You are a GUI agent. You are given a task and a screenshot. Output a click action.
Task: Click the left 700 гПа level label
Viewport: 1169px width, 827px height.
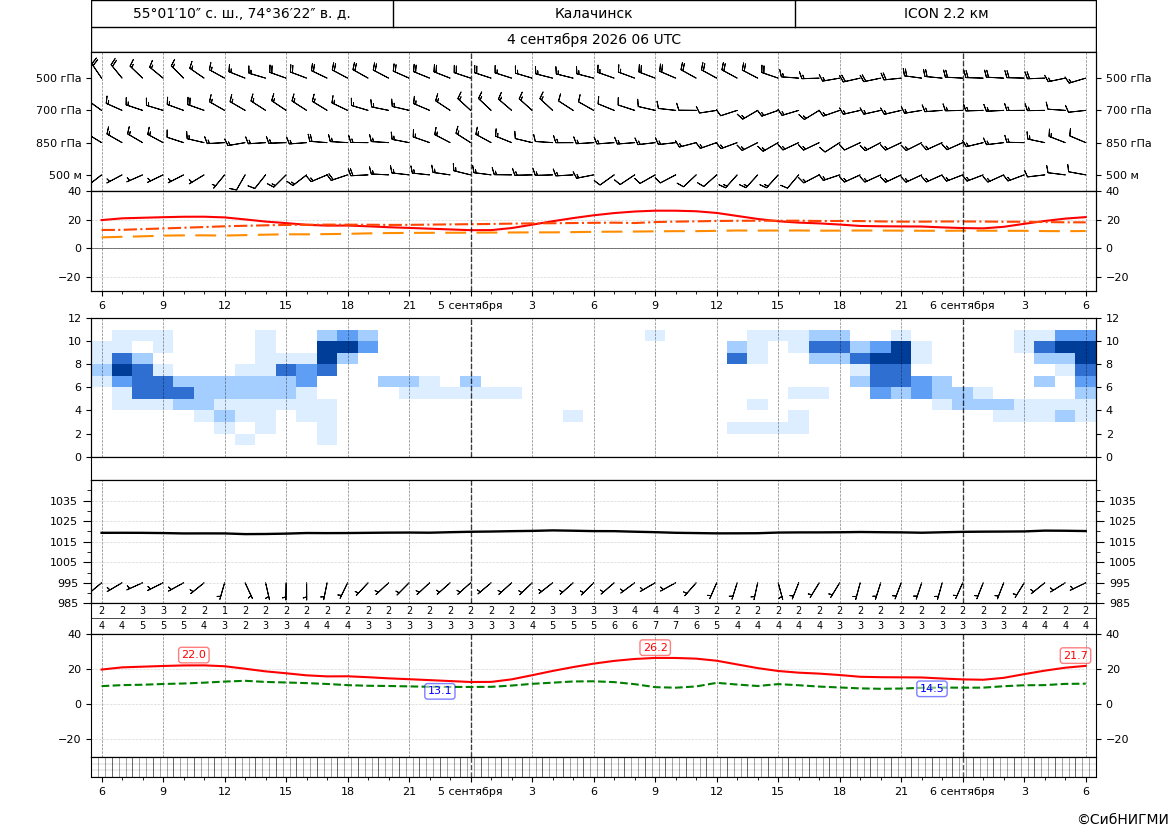(x=59, y=110)
